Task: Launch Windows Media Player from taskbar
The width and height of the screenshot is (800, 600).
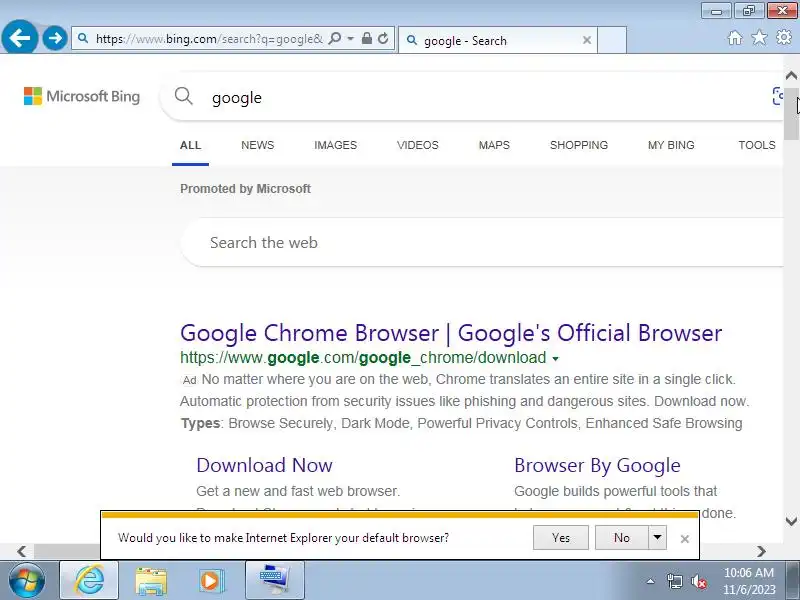Action: coord(211,581)
